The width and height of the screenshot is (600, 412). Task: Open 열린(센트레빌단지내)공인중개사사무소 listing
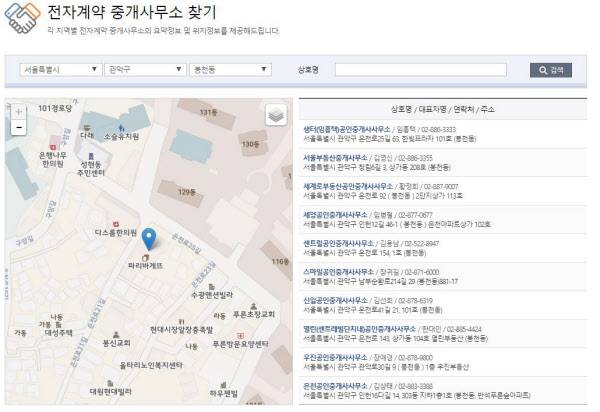pyautogui.click(x=359, y=329)
